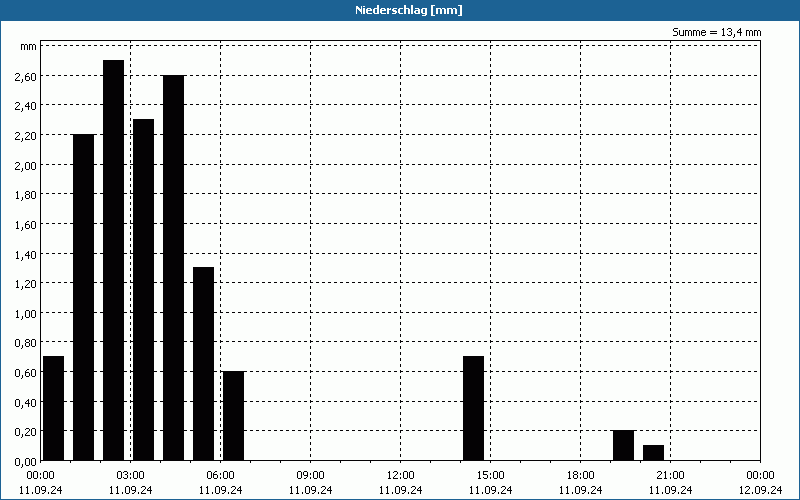Select the 0,20 mm bar after 19:00
Viewport: 800px width, 500px height.
point(623,445)
